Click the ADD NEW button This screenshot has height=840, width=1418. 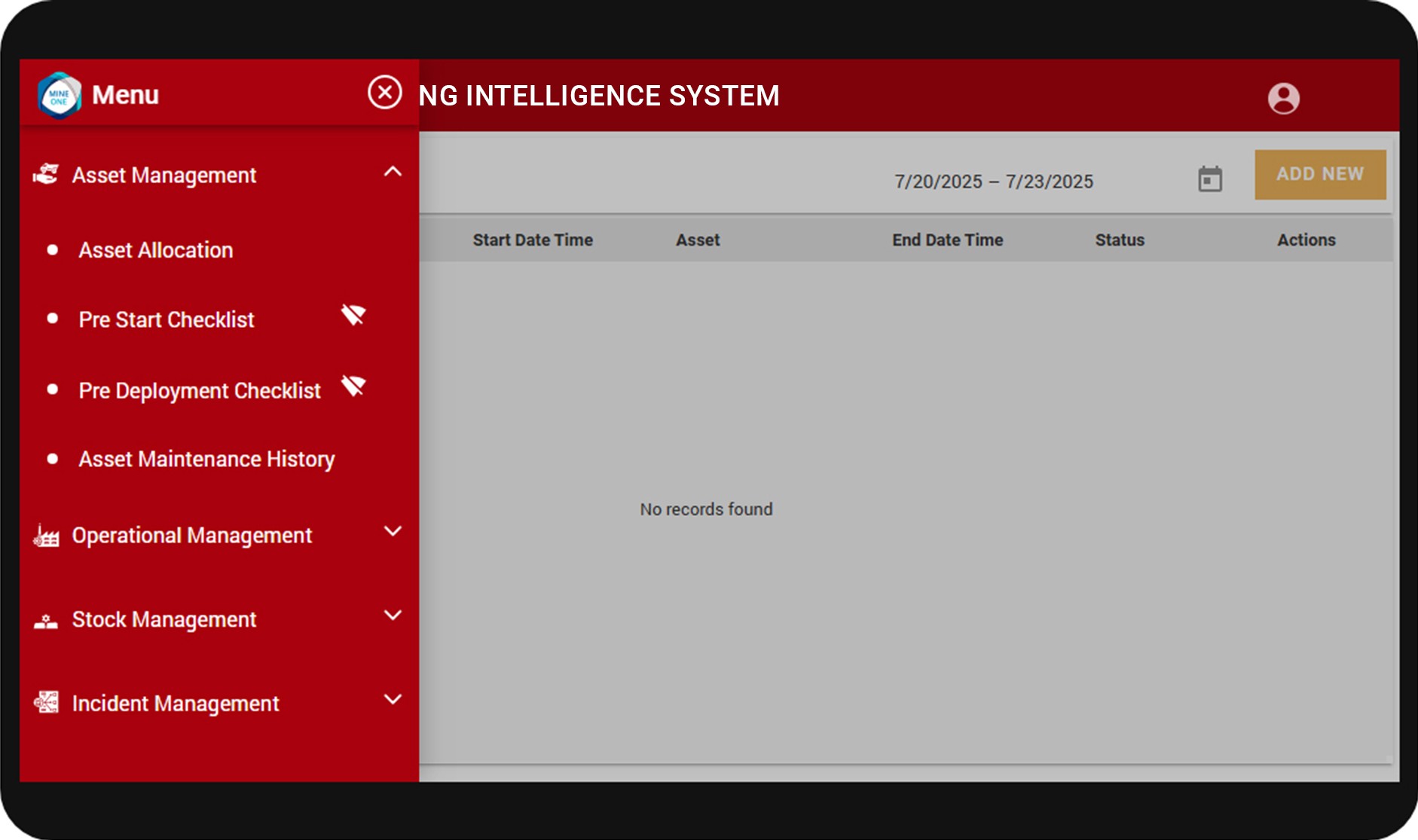[1320, 174]
